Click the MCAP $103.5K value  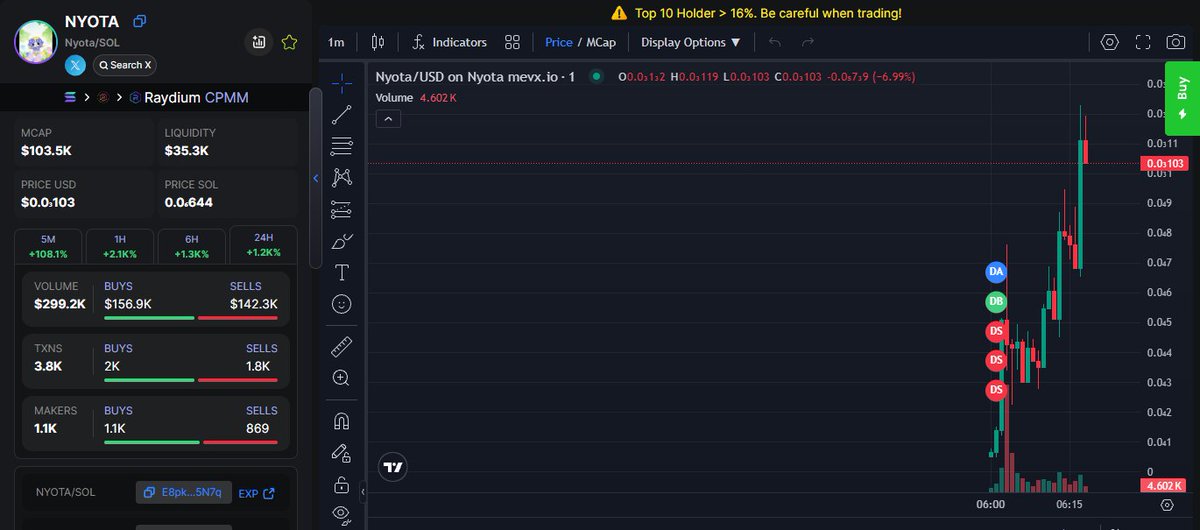point(46,151)
